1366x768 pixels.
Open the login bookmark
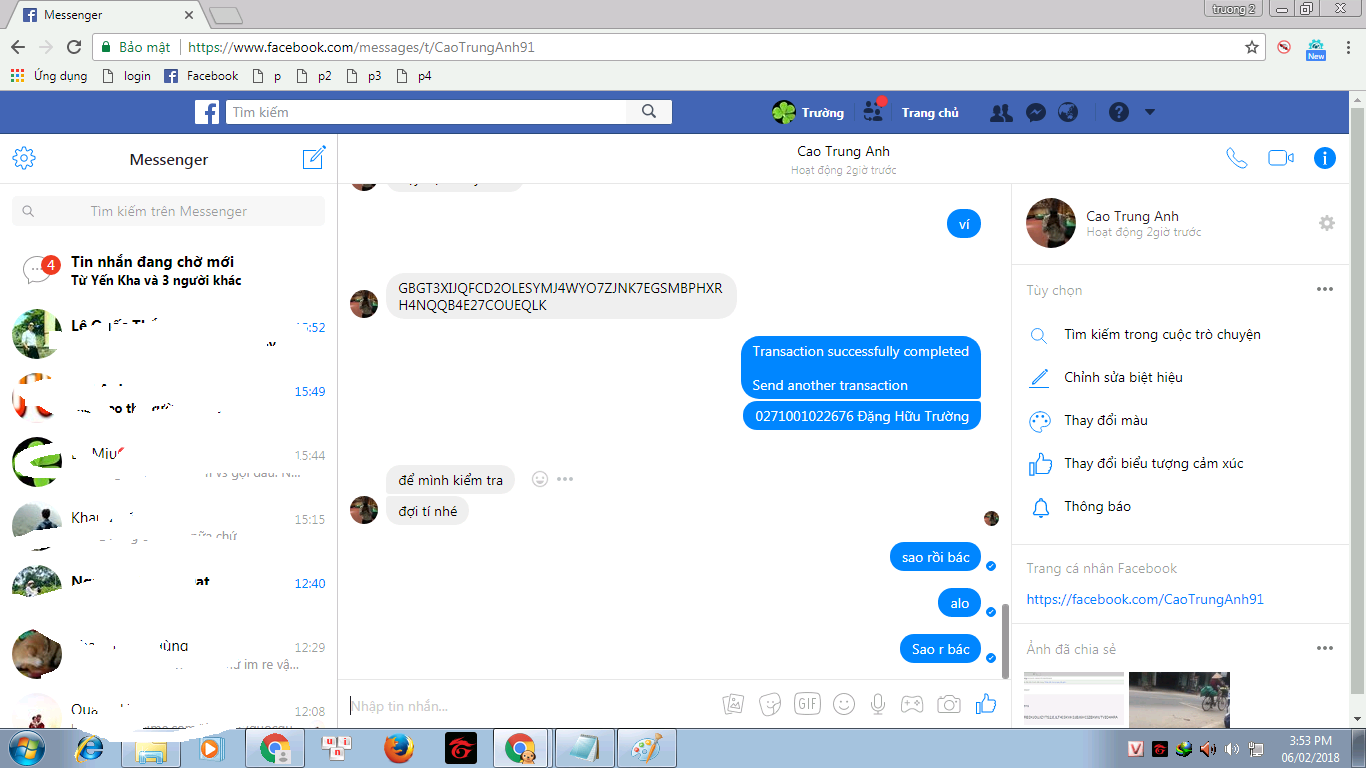[x=126, y=76]
